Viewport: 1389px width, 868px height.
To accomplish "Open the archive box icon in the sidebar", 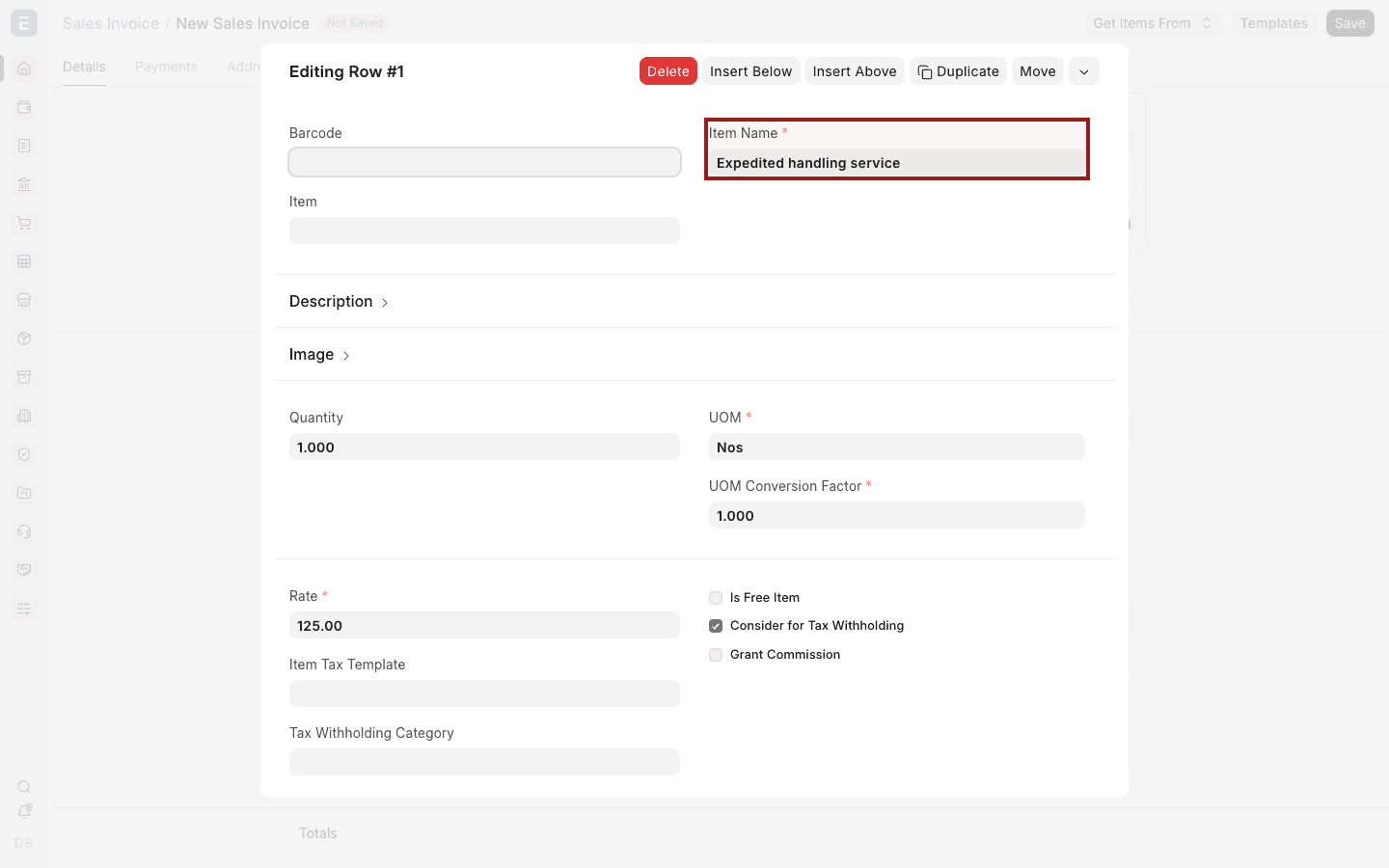I will pos(24,377).
